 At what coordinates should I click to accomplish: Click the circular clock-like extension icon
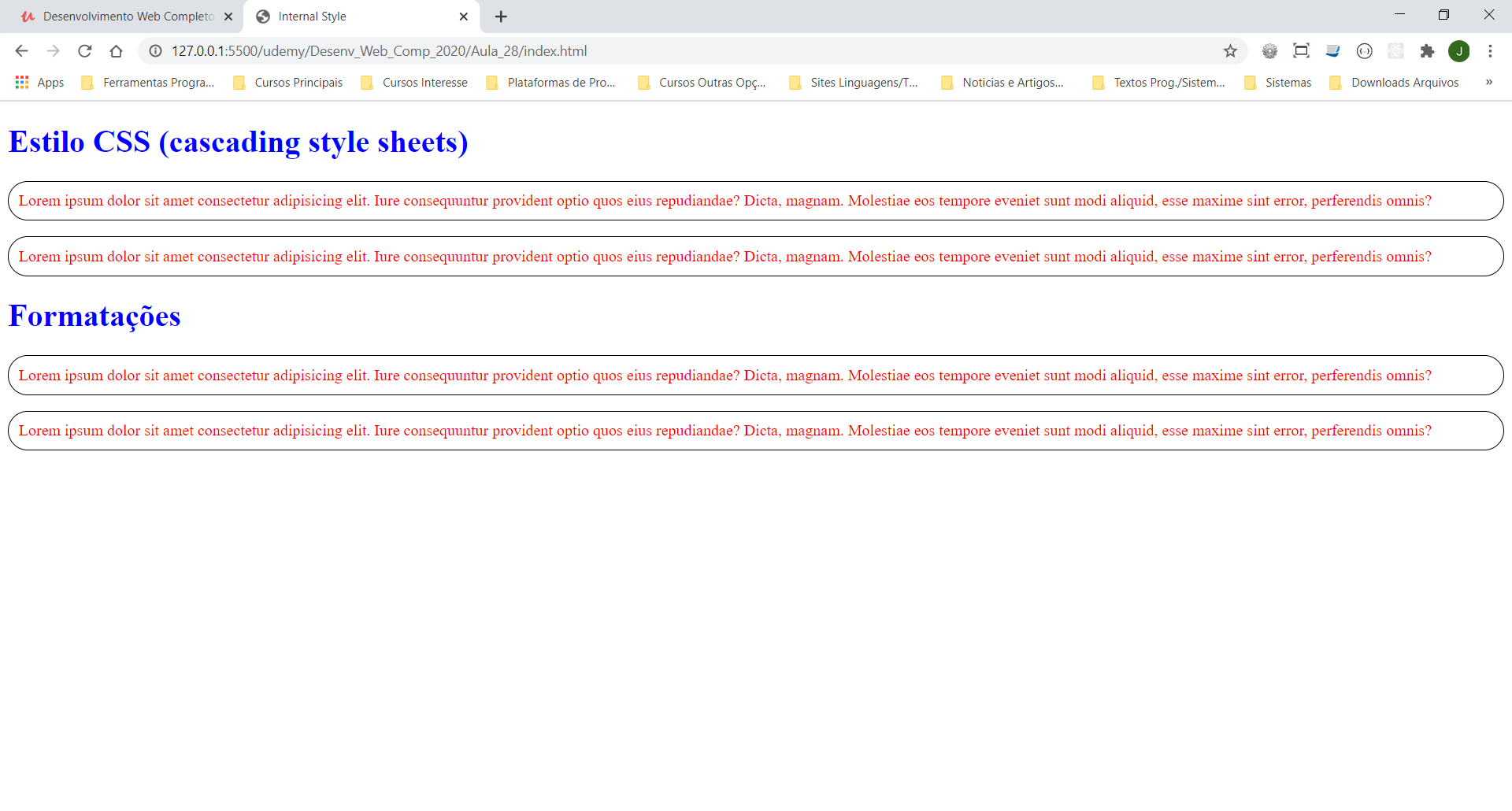click(x=1364, y=51)
